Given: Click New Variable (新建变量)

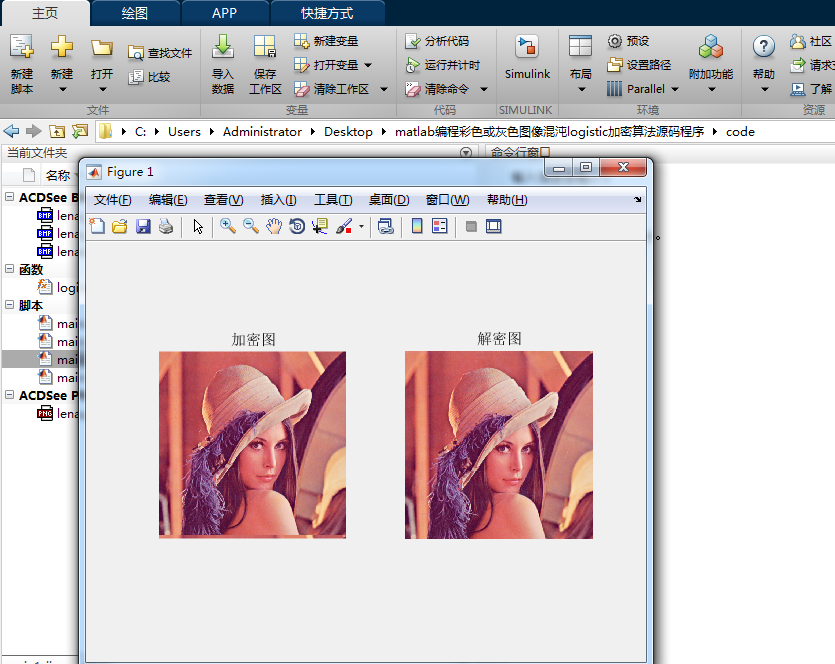Looking at the screenshot, I should coord(325,41).
